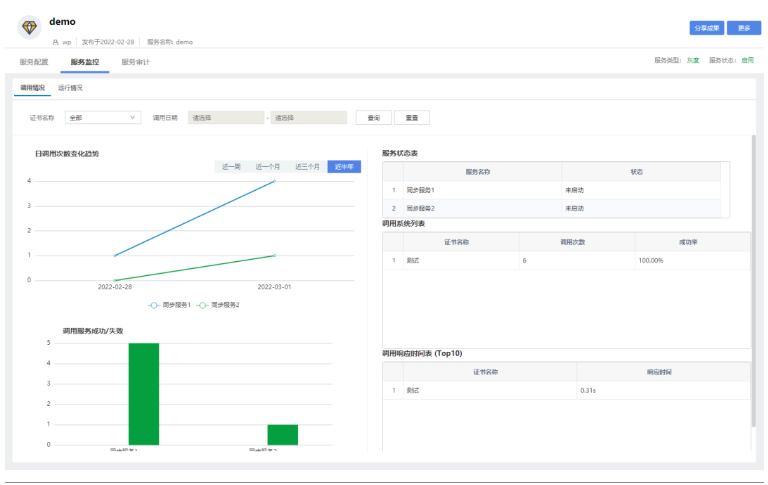Viewport: 768px width, 485px height.
Task: Switch to the 服务审计 tab
Action: 135,62
